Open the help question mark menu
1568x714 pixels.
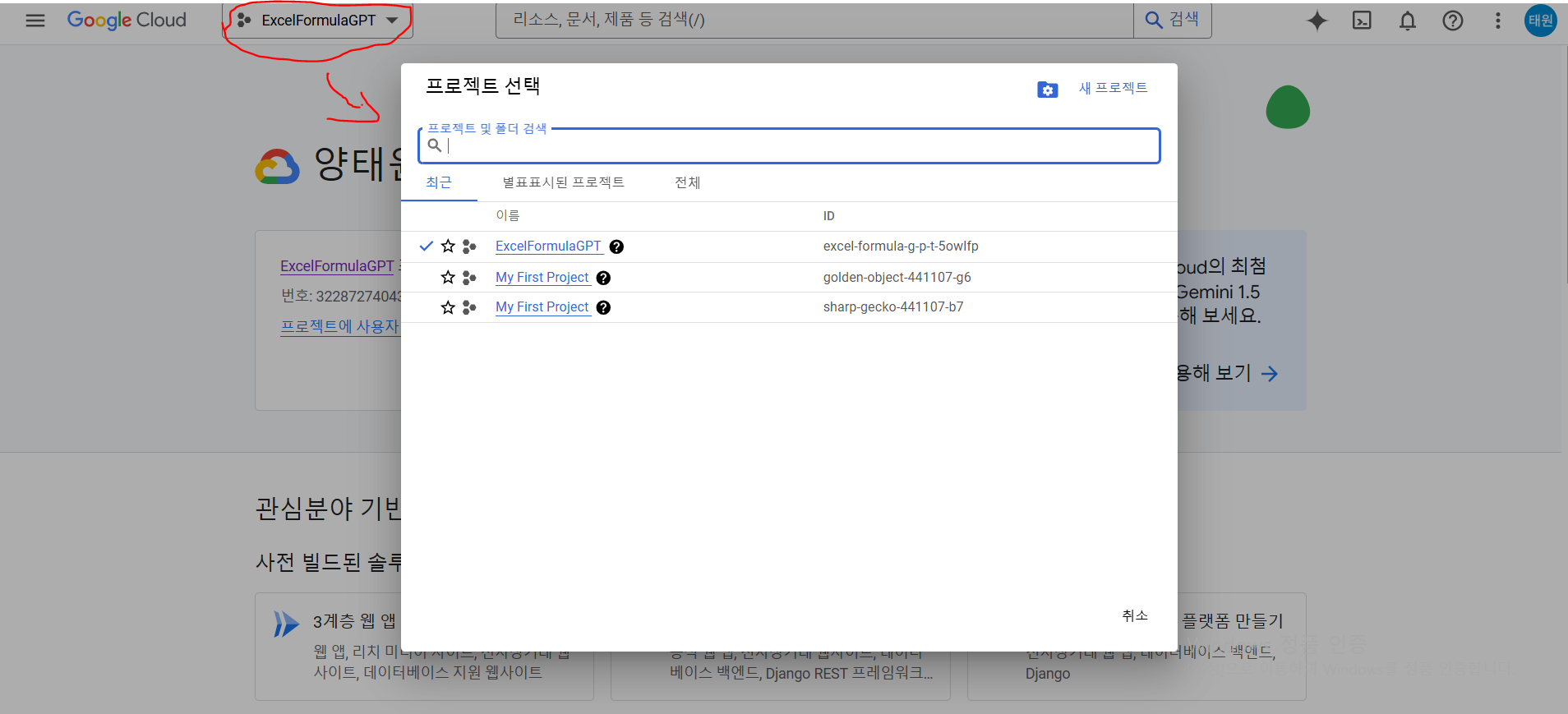click(x=1453, y=21)
